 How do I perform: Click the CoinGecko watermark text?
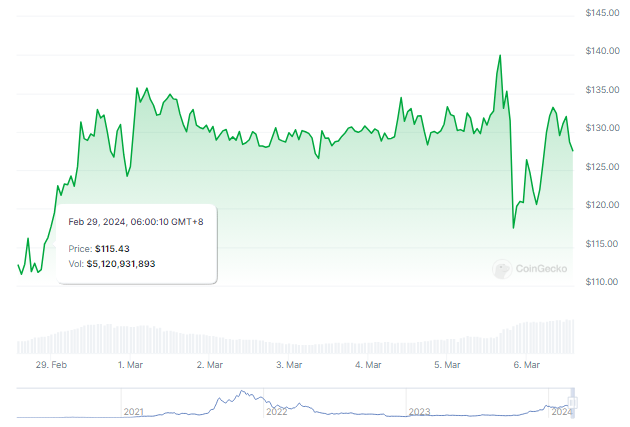542,269
